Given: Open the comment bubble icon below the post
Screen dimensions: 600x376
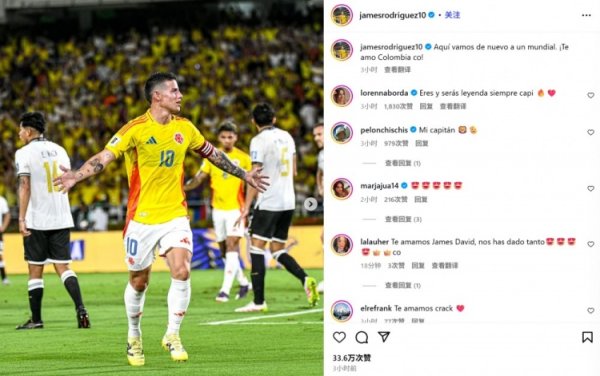Looking at the screenshot, I should tap(362, 337).
